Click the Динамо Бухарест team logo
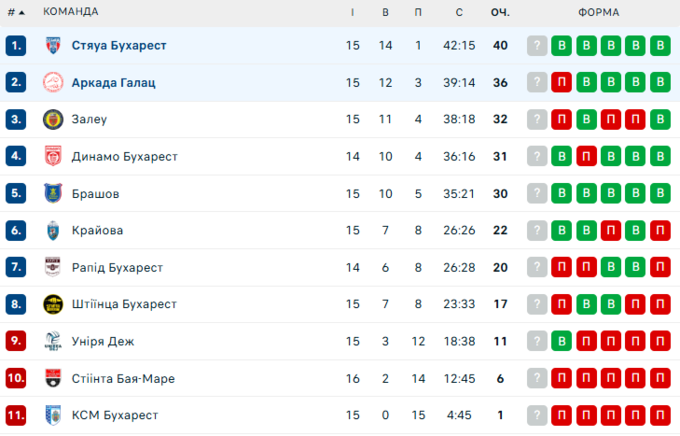Viewport: 680px width, 436px height. [53, 157]
